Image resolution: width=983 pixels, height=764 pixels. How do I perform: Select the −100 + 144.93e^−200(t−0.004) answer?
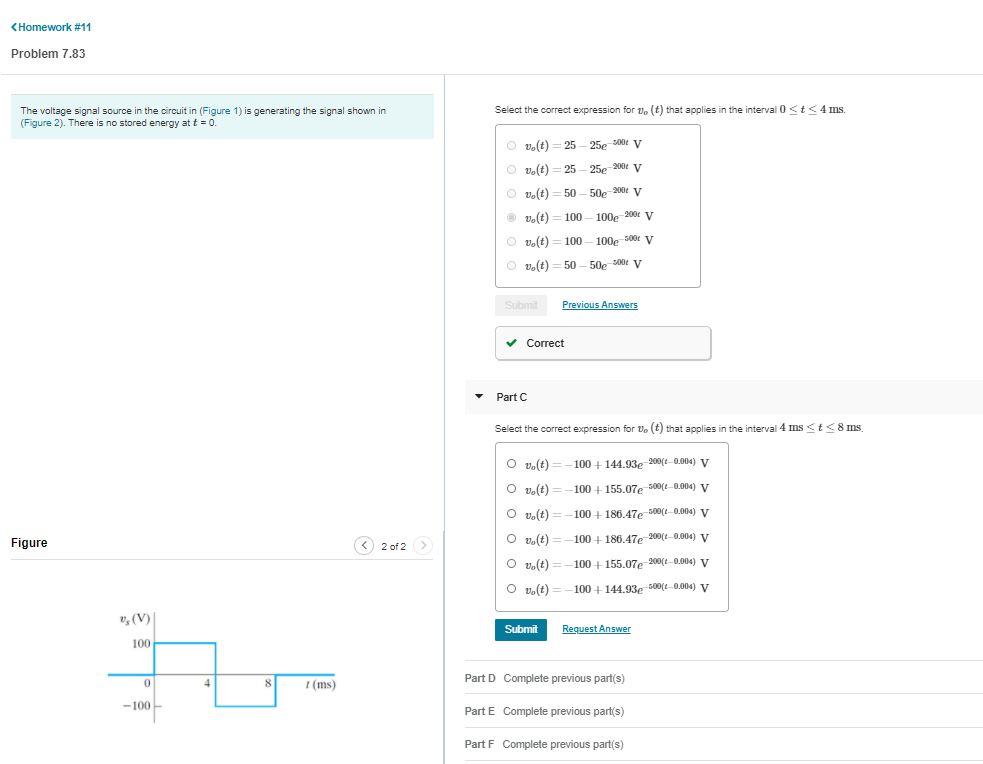click(511, 463)
